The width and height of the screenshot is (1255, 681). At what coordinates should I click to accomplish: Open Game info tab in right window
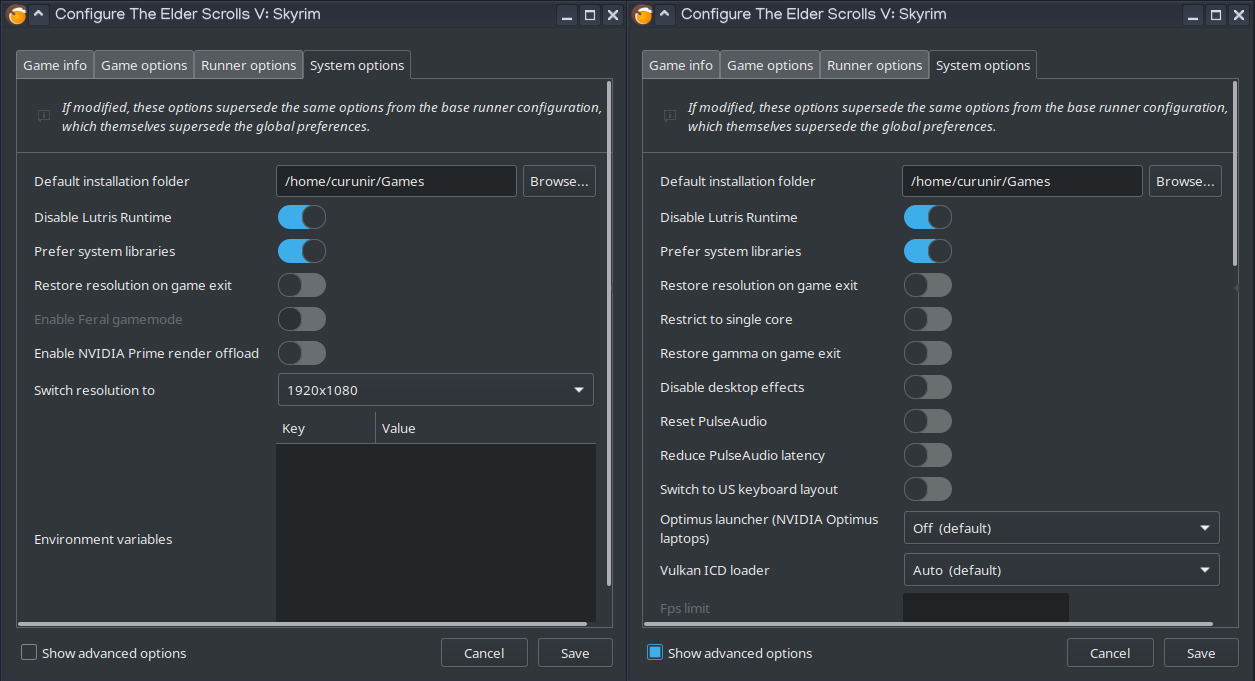681,65
